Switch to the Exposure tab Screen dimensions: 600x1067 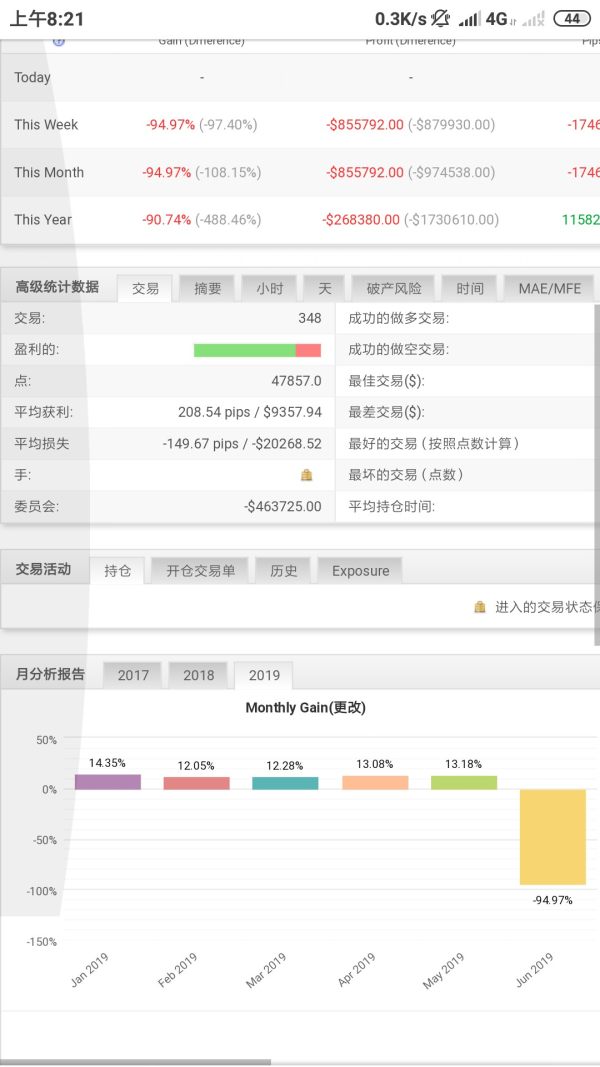pos(360,571)
